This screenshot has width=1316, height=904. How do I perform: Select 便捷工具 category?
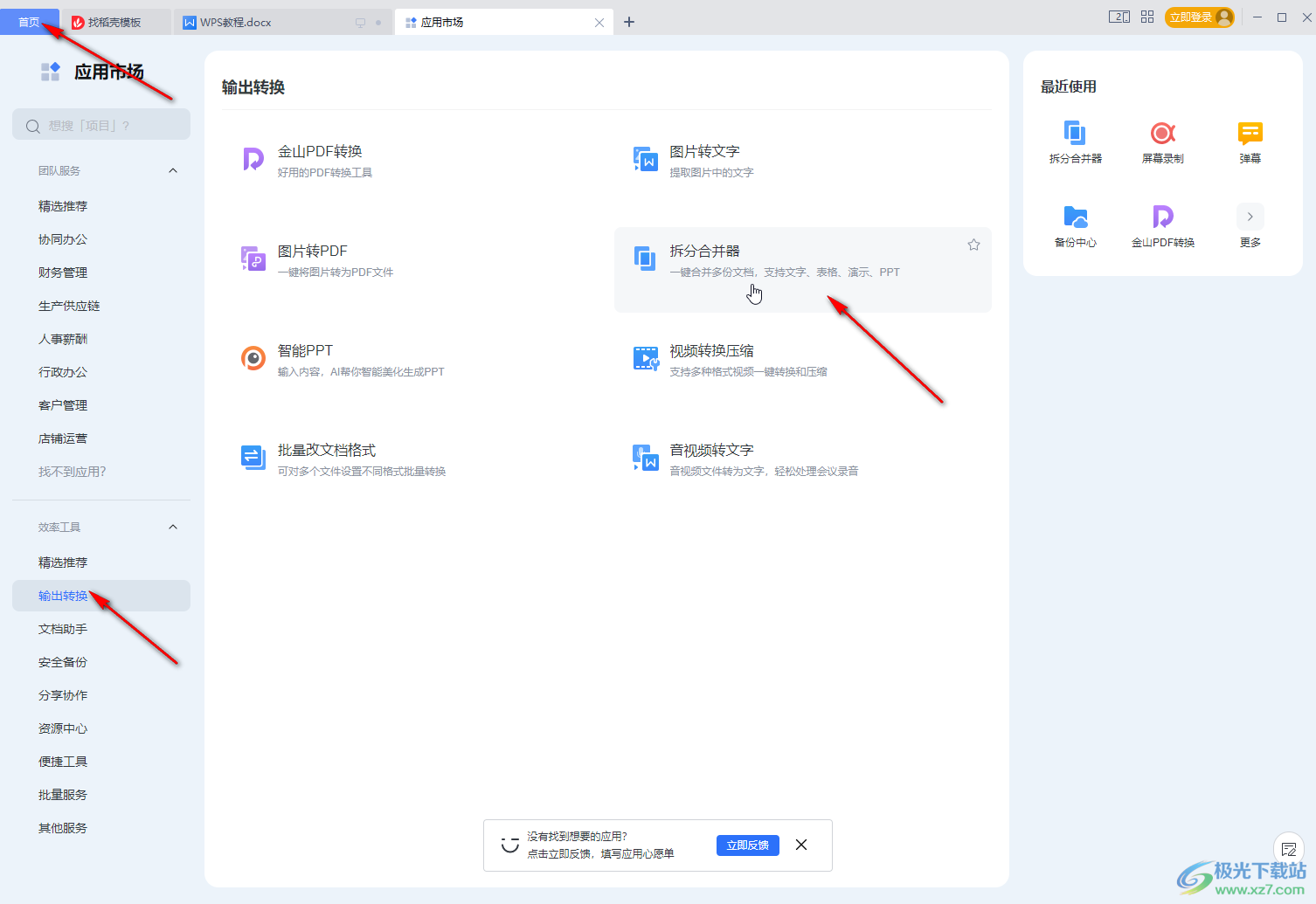point(63,762)
